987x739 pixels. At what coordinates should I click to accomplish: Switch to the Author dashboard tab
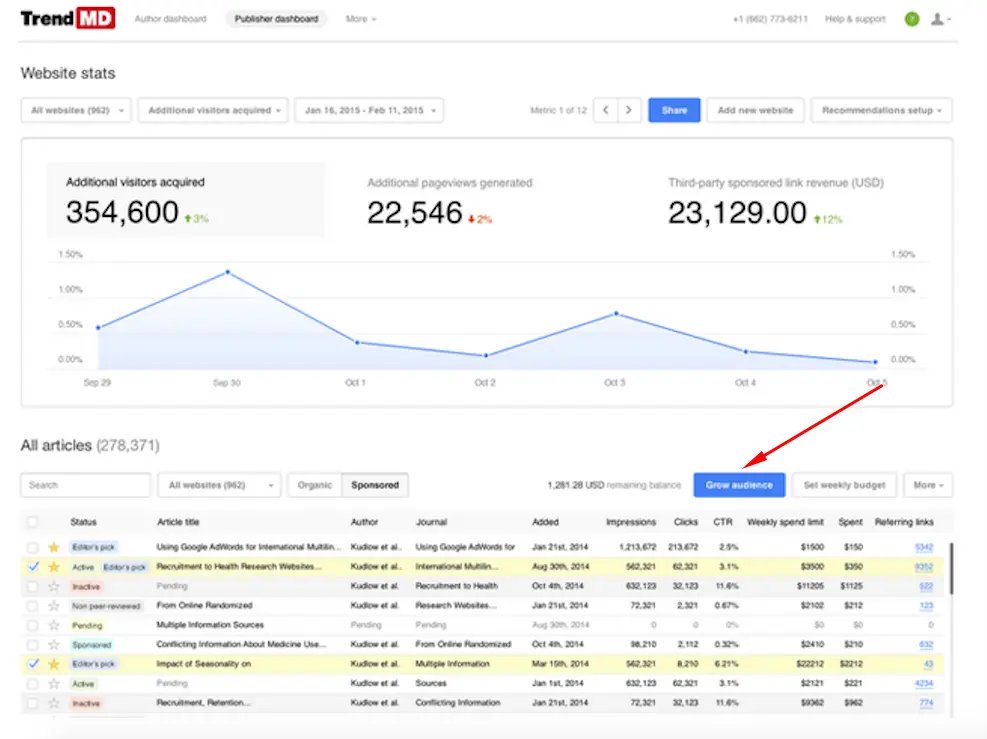coord(170,19)
